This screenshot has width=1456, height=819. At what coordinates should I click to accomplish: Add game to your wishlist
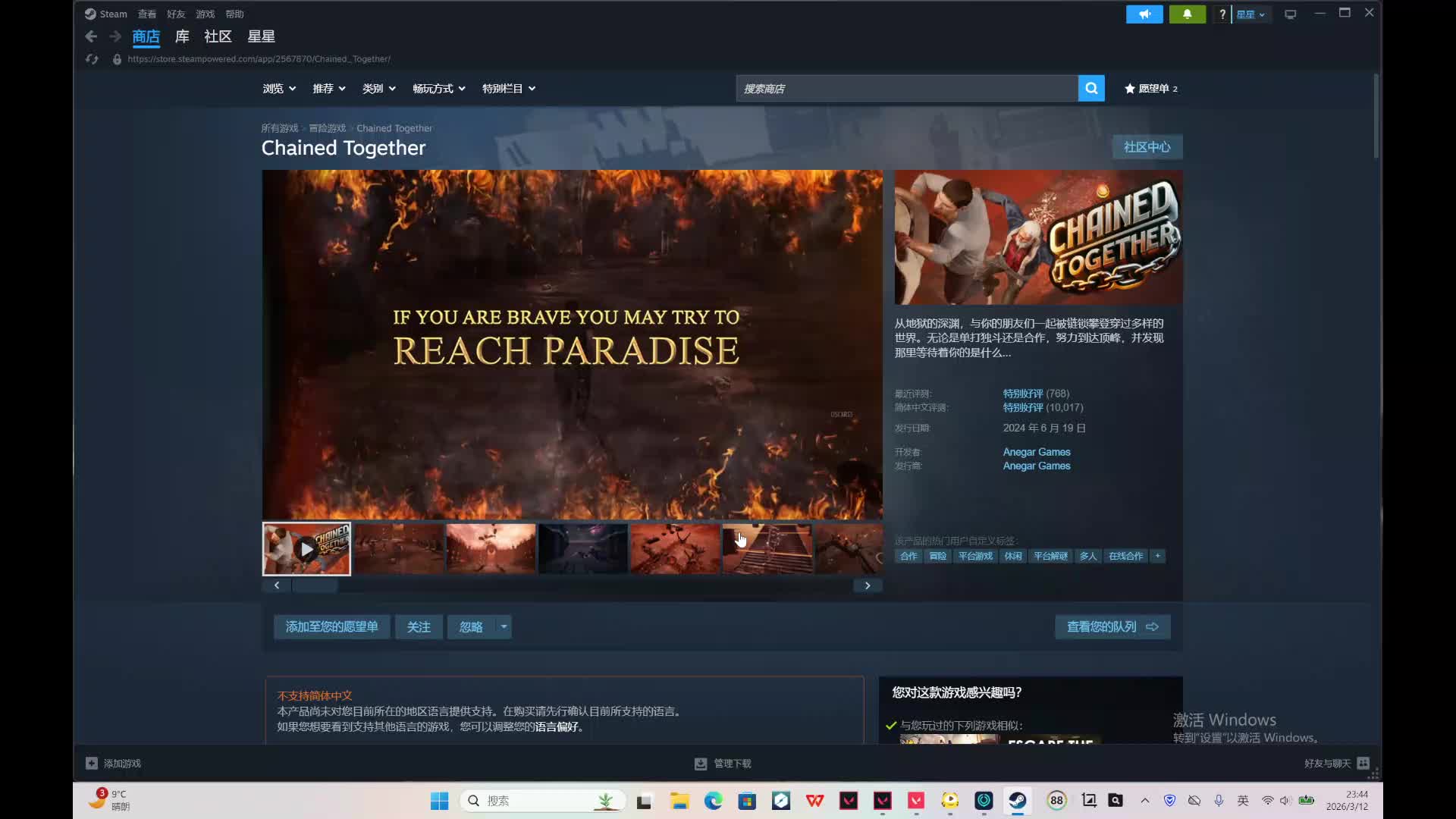click(x=331, y=626)
